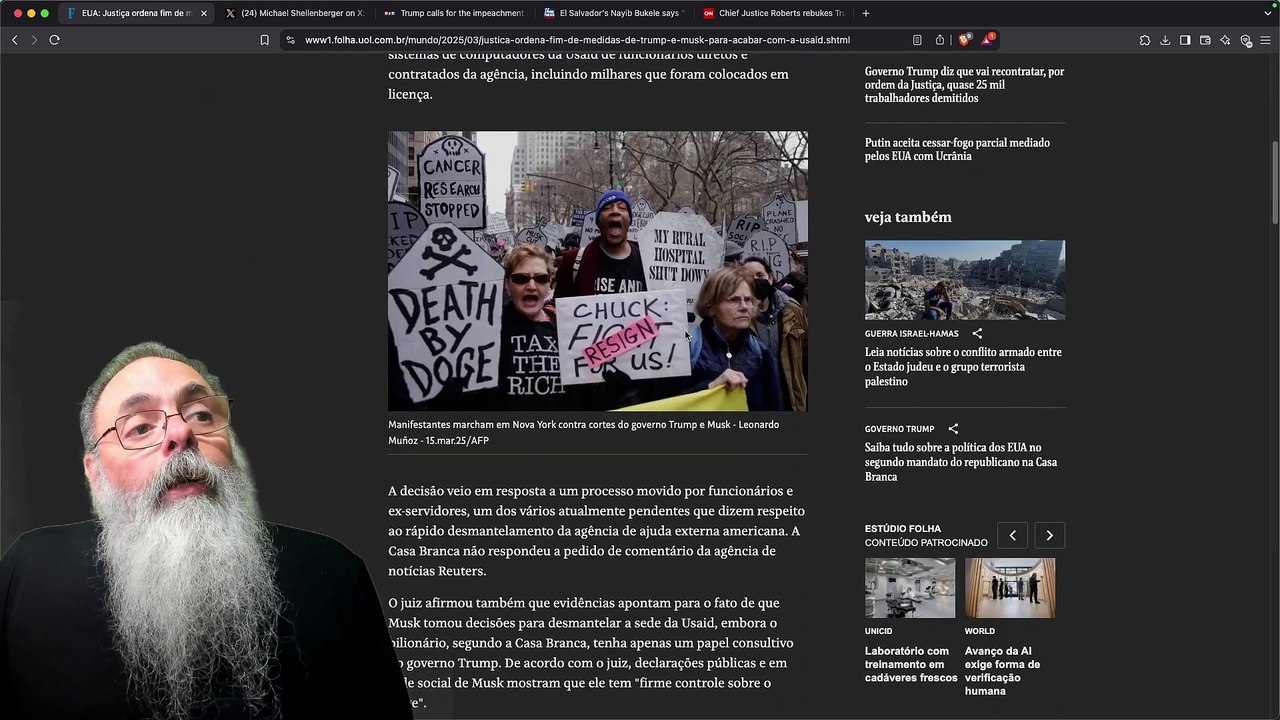Share the Governo Trump section

(x=953, y=428)
